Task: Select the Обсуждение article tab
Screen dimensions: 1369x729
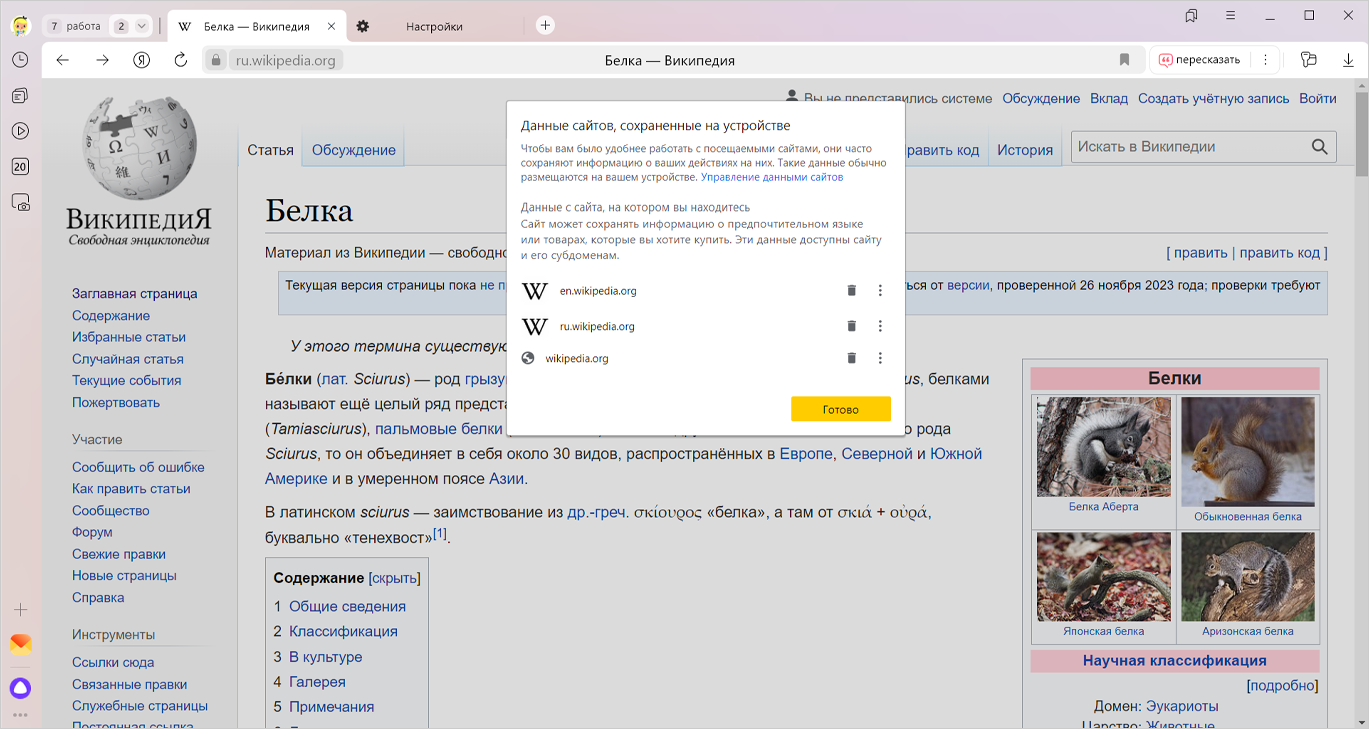Action: 354,150
